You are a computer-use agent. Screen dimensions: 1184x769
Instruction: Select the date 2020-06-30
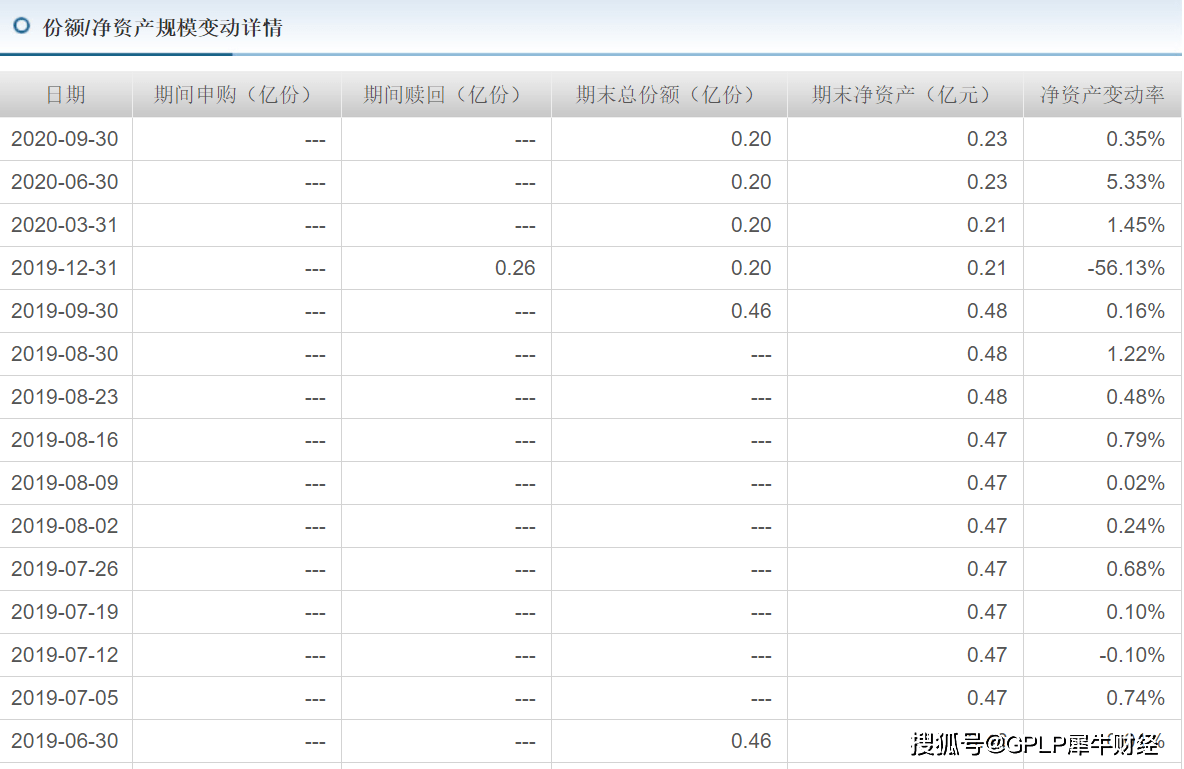[64, 182]
